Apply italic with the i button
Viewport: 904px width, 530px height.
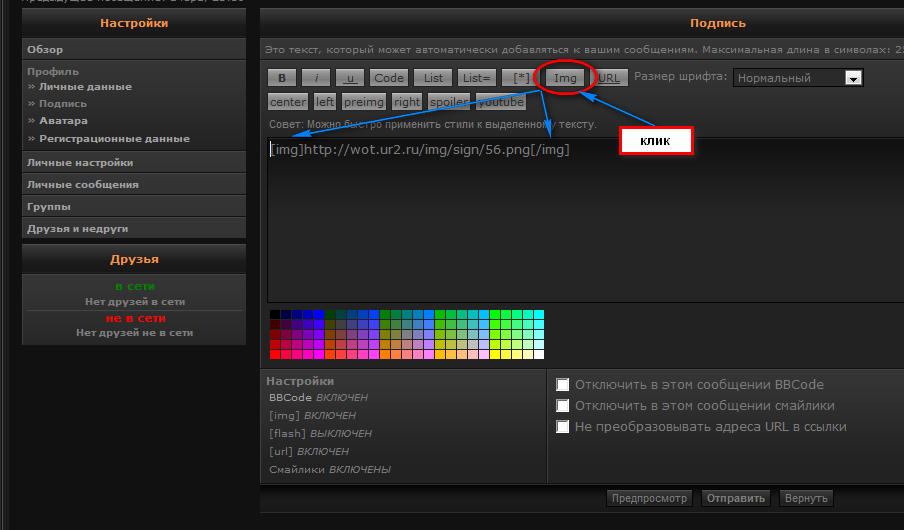coord(316,78)
